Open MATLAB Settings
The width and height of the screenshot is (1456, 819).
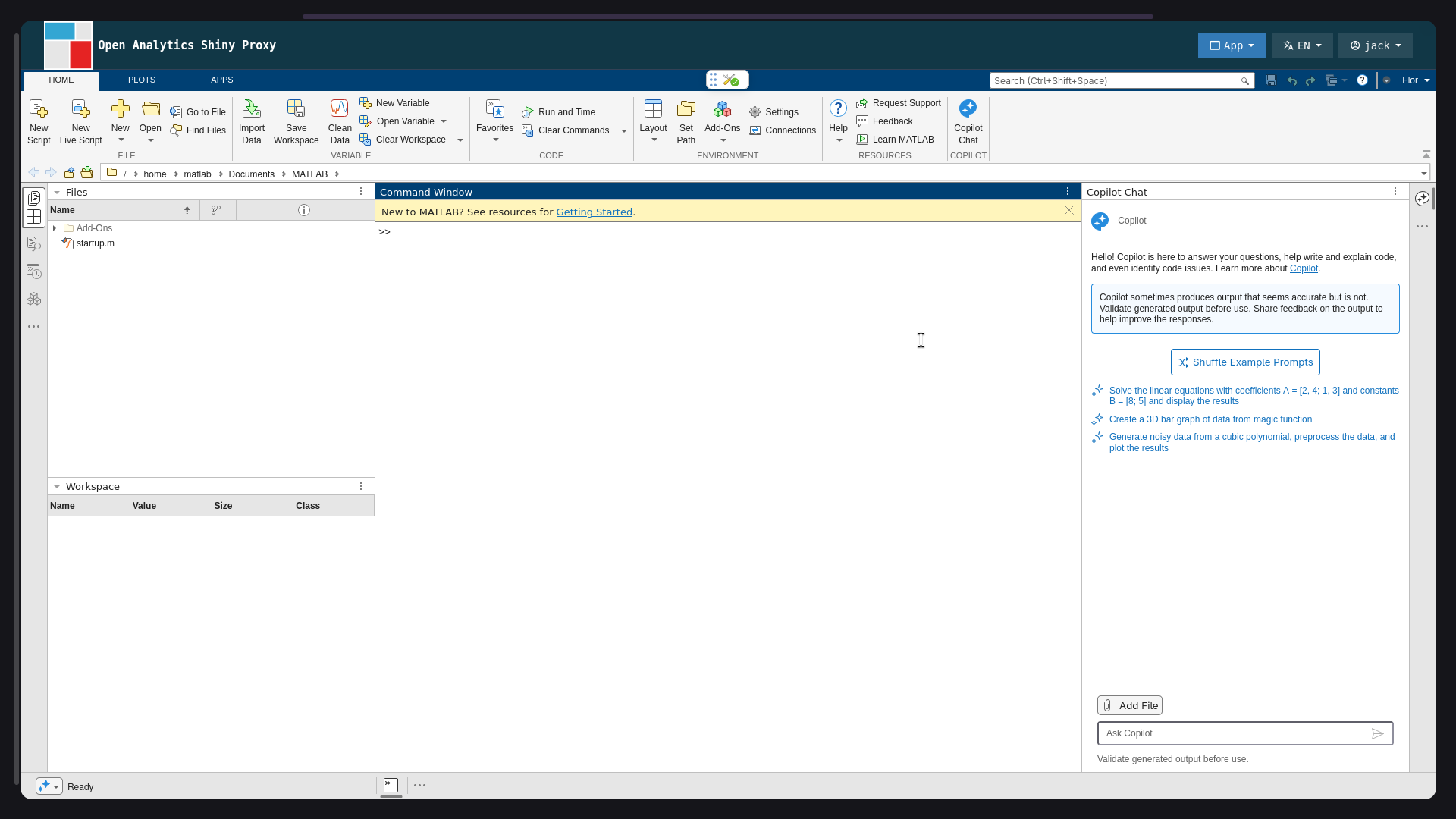pyautogui.click(x=773, y=112)
